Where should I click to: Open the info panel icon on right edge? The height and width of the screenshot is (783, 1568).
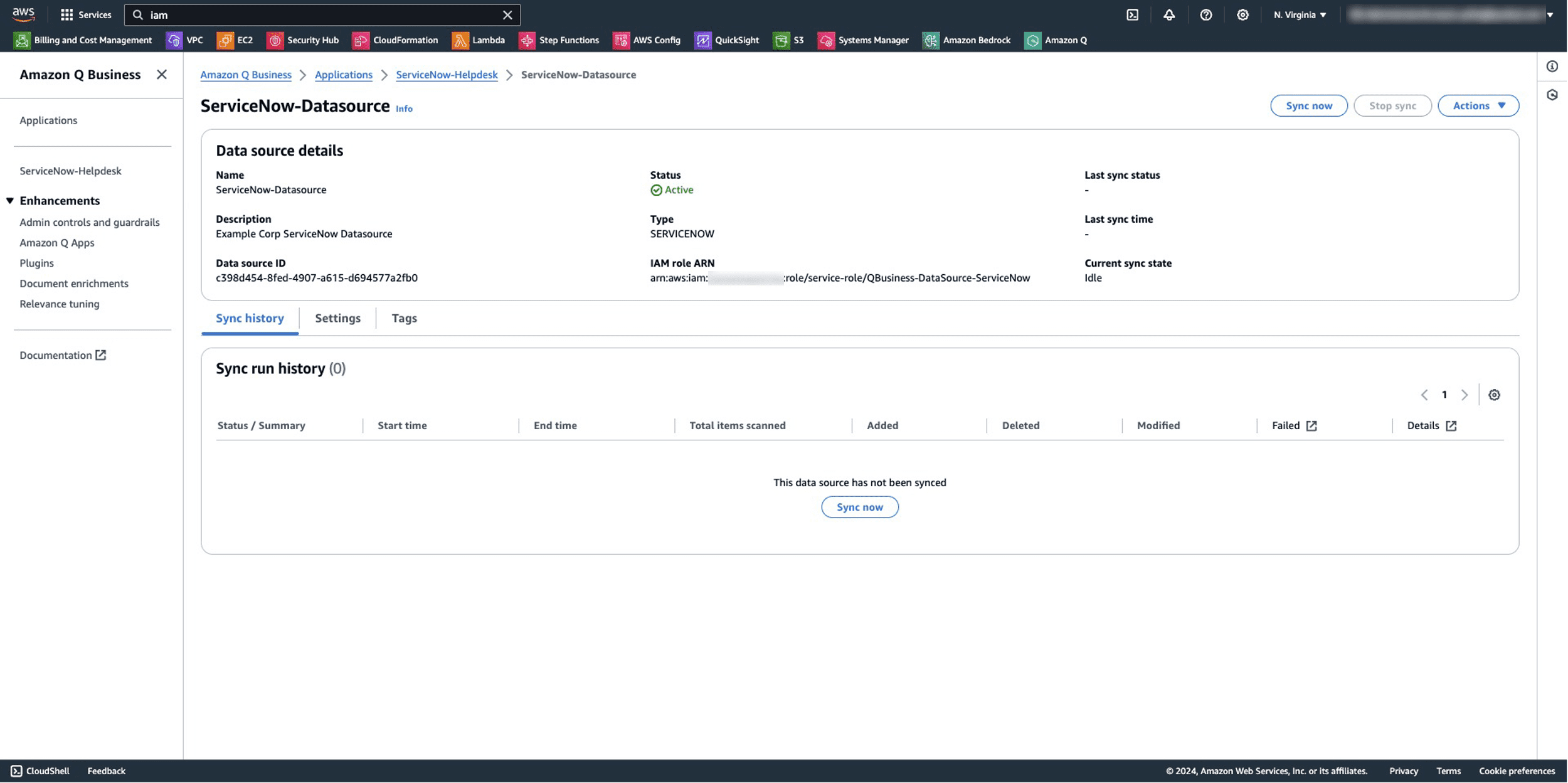point(1552,67)
